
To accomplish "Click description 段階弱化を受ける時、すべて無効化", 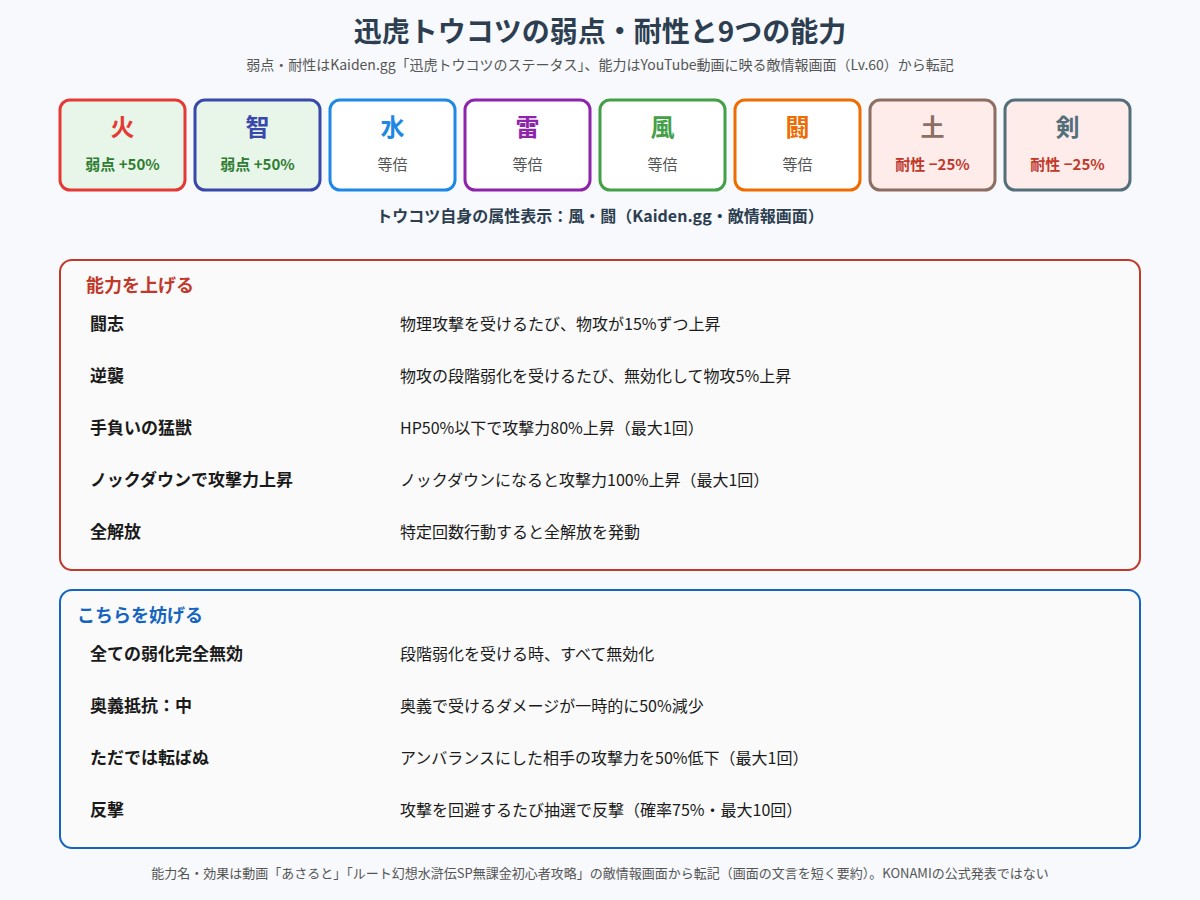I will pos(527,655).
